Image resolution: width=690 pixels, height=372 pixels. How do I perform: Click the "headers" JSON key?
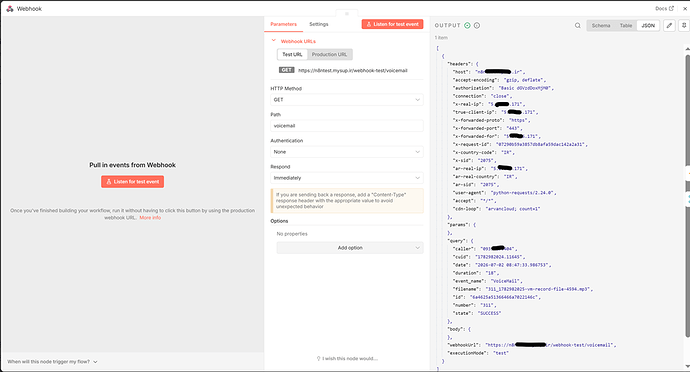(460, 64)
